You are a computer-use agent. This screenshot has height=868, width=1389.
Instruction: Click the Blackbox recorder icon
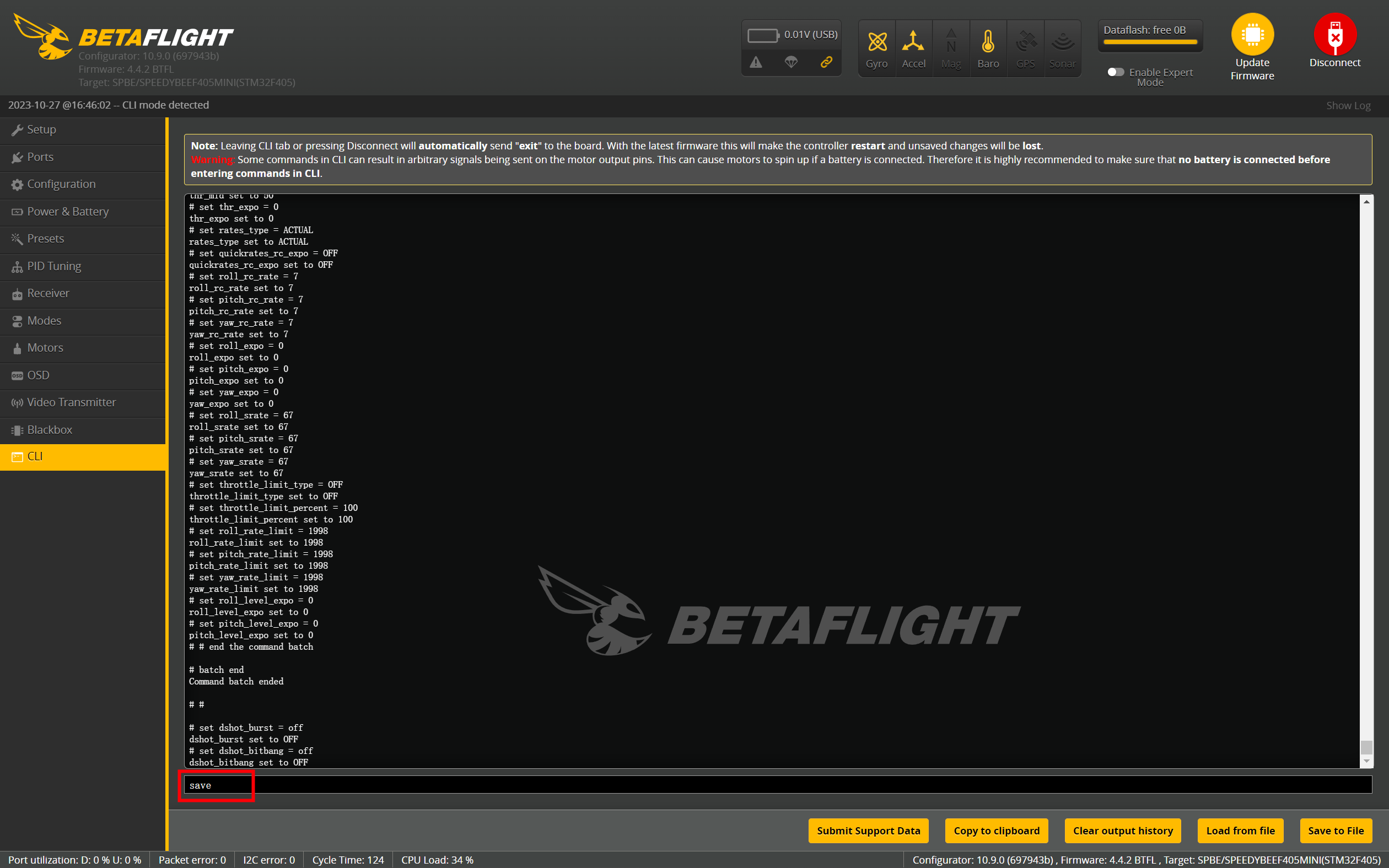coord(17,430)
